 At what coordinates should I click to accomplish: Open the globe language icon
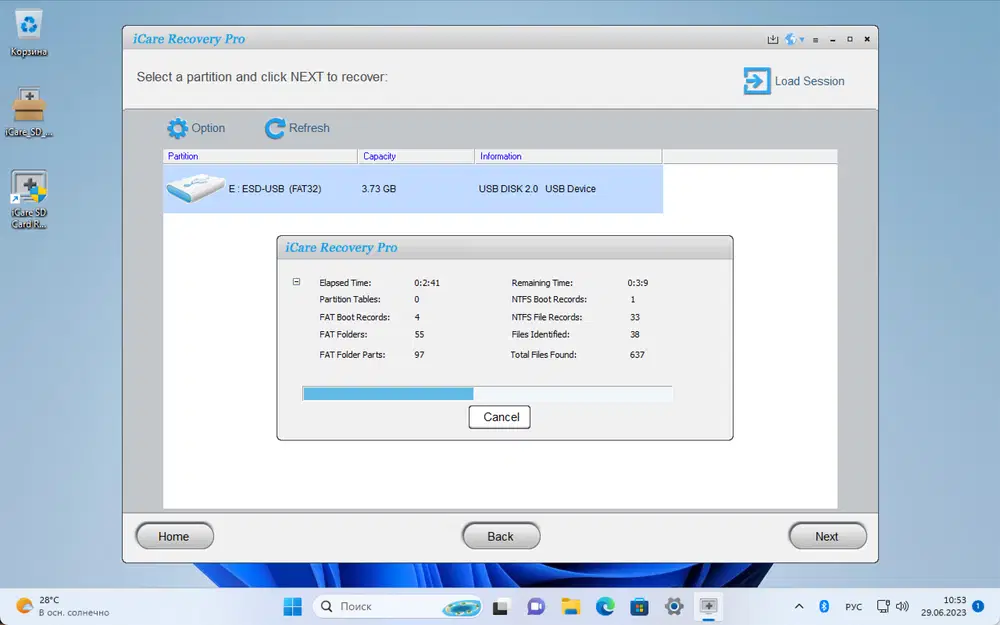point(791,39)
